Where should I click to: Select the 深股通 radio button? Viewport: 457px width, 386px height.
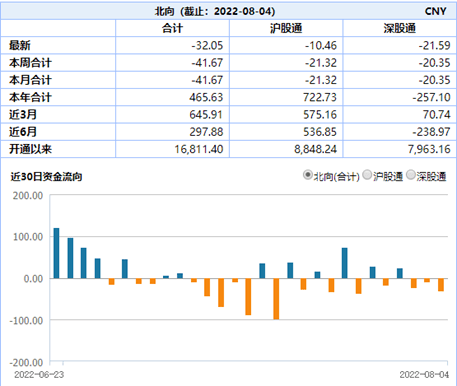pyautogui.click(x=411, y=175)
